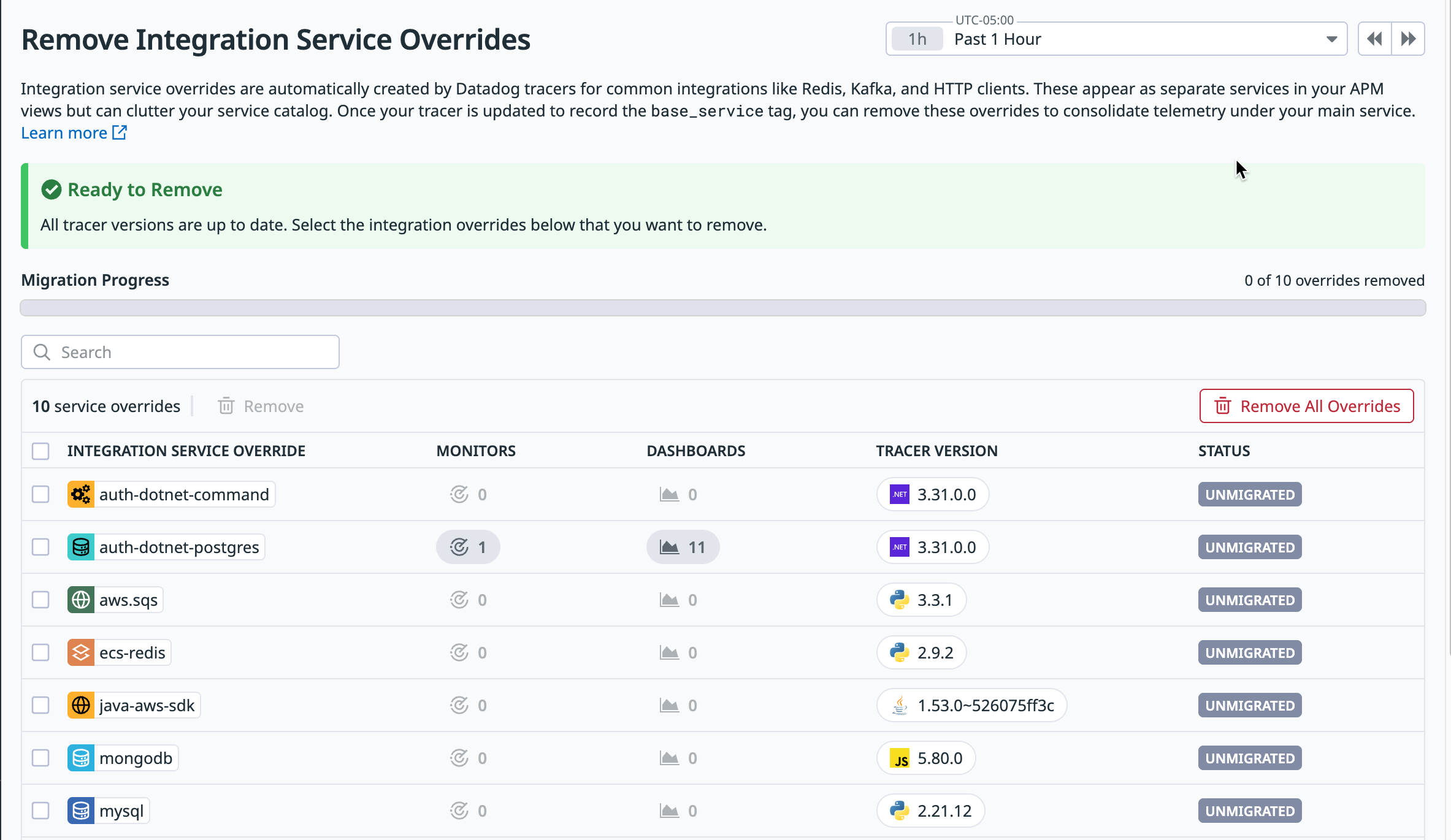1451x840 pixels.
Task: Click the Migration Progress bar
Action: tap(722, 308)
